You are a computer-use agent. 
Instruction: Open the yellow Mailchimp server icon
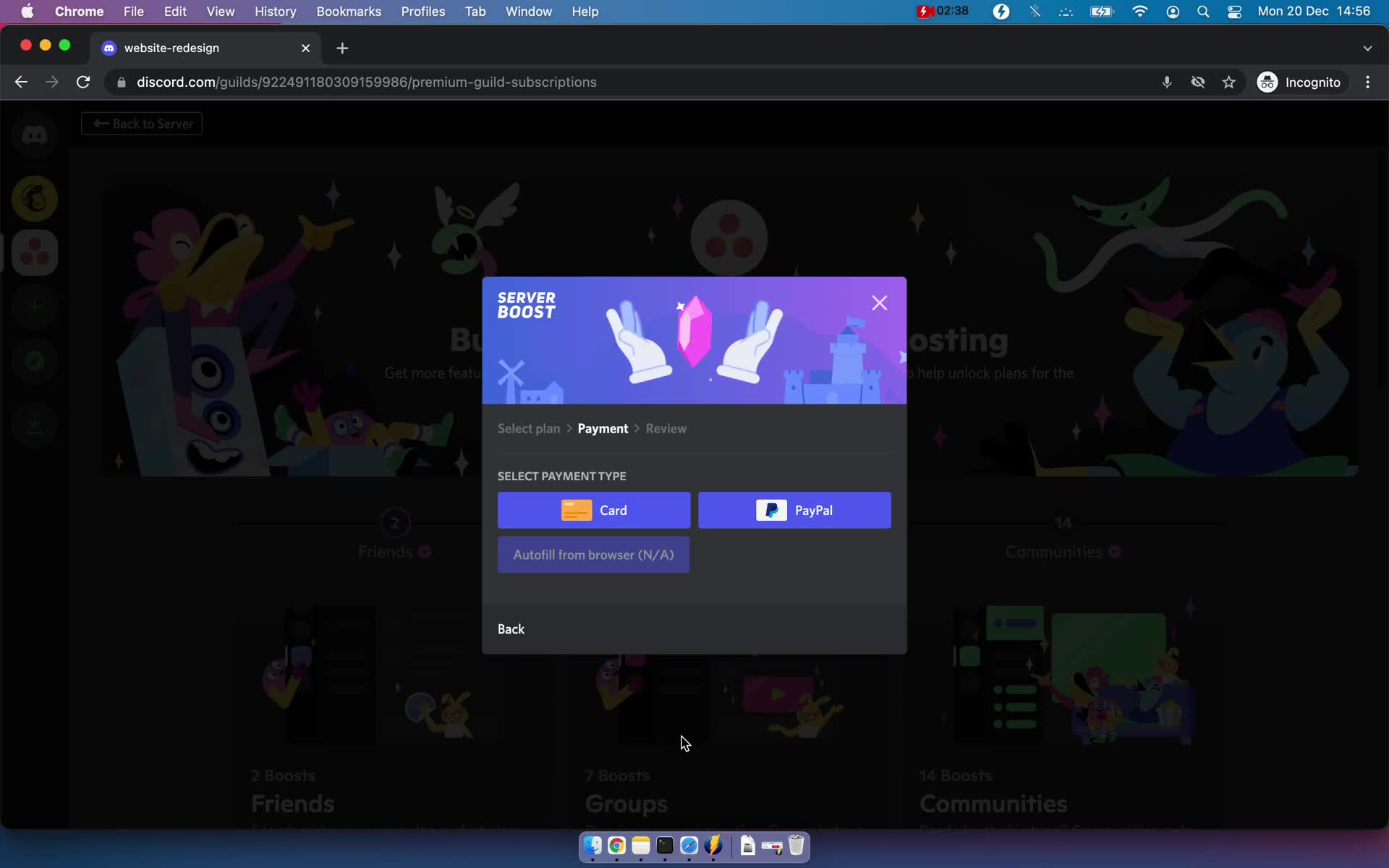[x=34, y=199]
